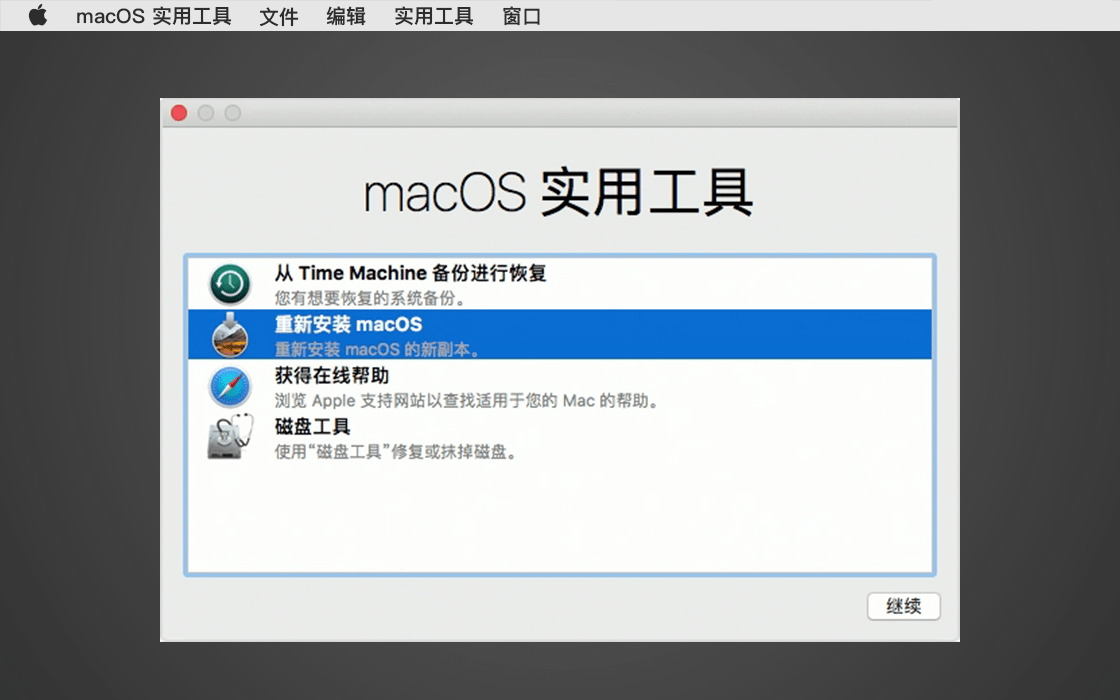
Task: Click the reinstall macOS globe icon
Action: click(230, 335)
